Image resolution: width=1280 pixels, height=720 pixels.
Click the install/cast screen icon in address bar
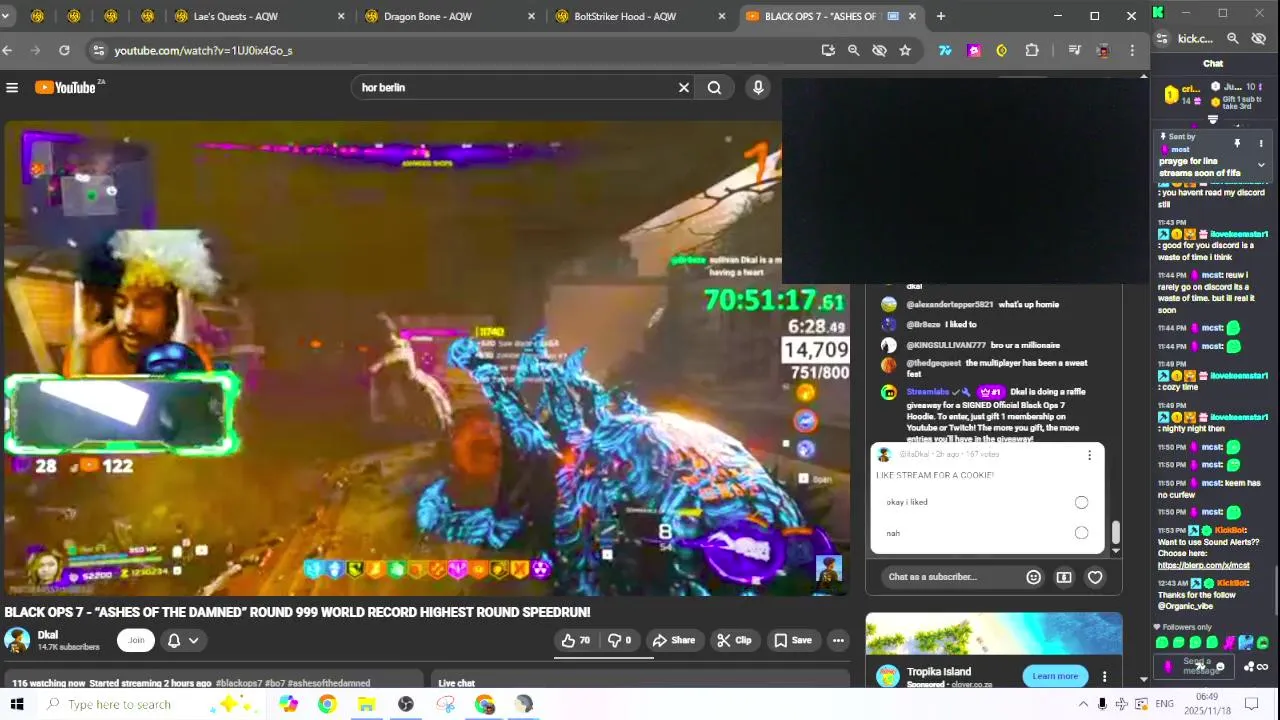click(828, 50)
